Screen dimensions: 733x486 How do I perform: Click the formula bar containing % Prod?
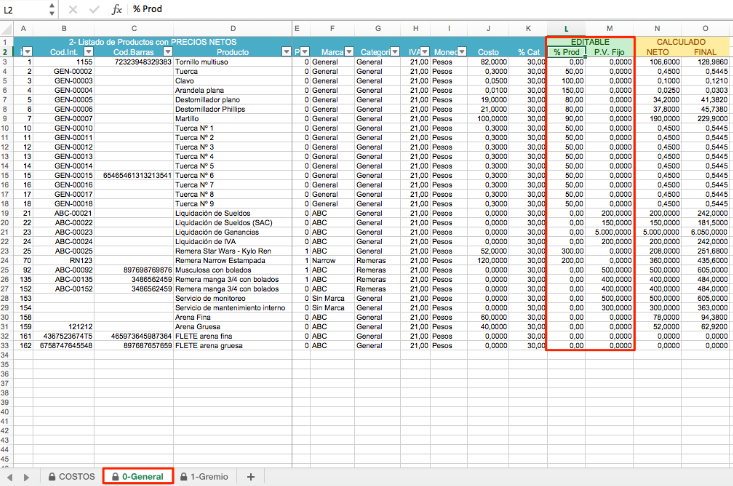point(430,9)
